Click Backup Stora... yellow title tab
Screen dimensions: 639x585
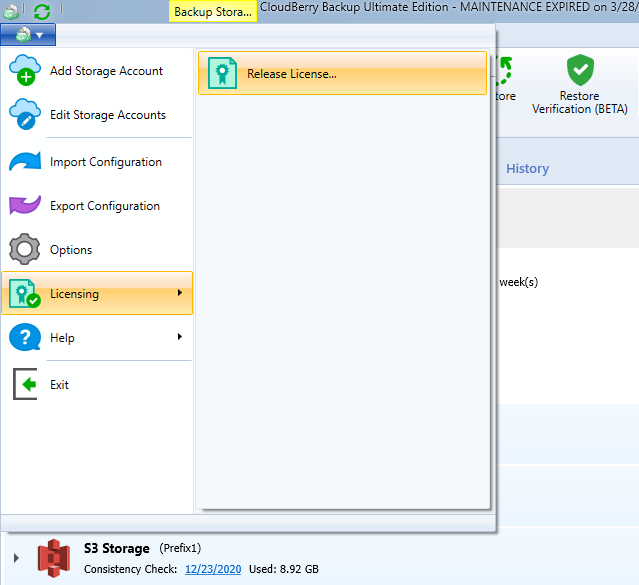213,11
